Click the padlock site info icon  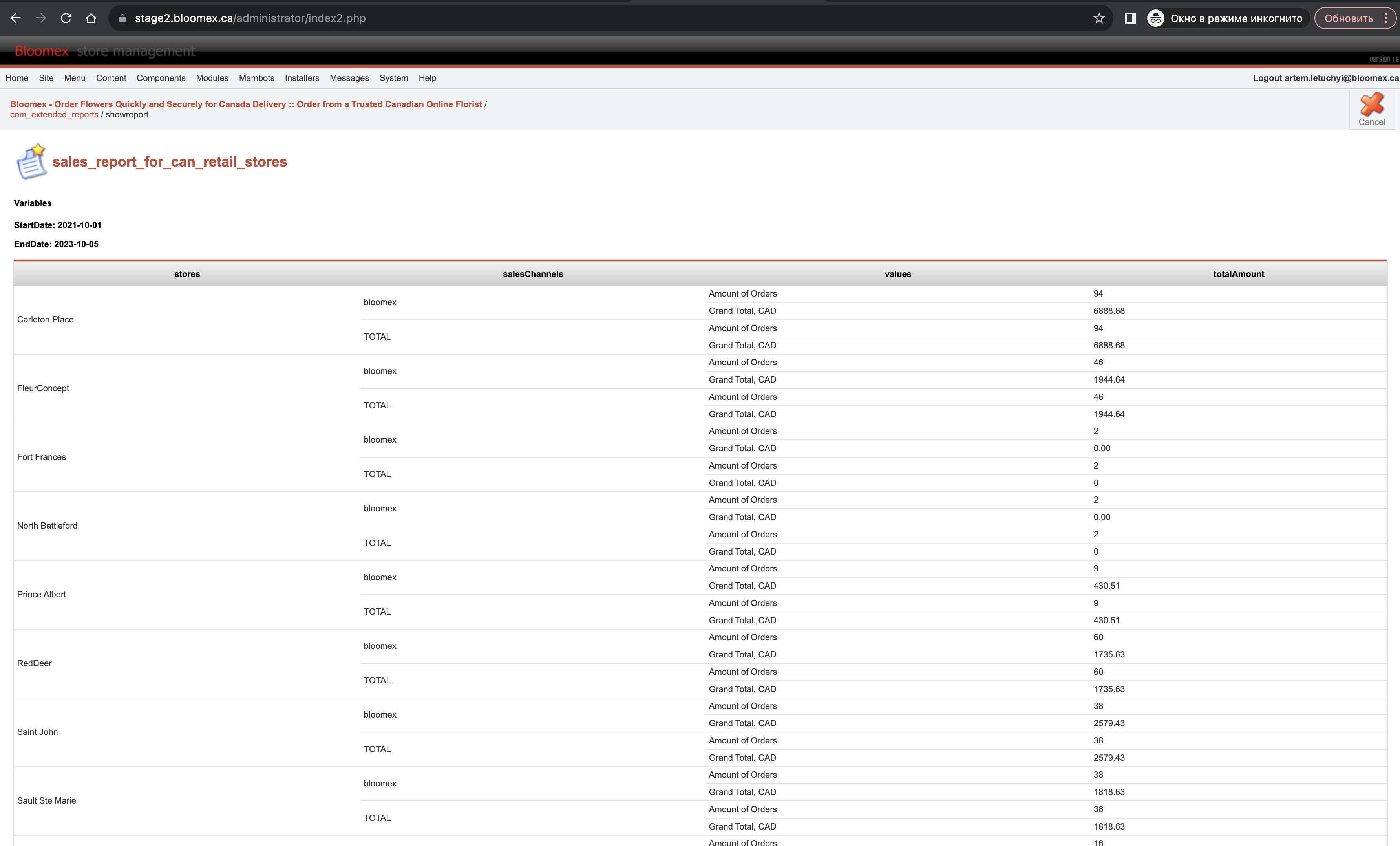[x=122, y=18]
